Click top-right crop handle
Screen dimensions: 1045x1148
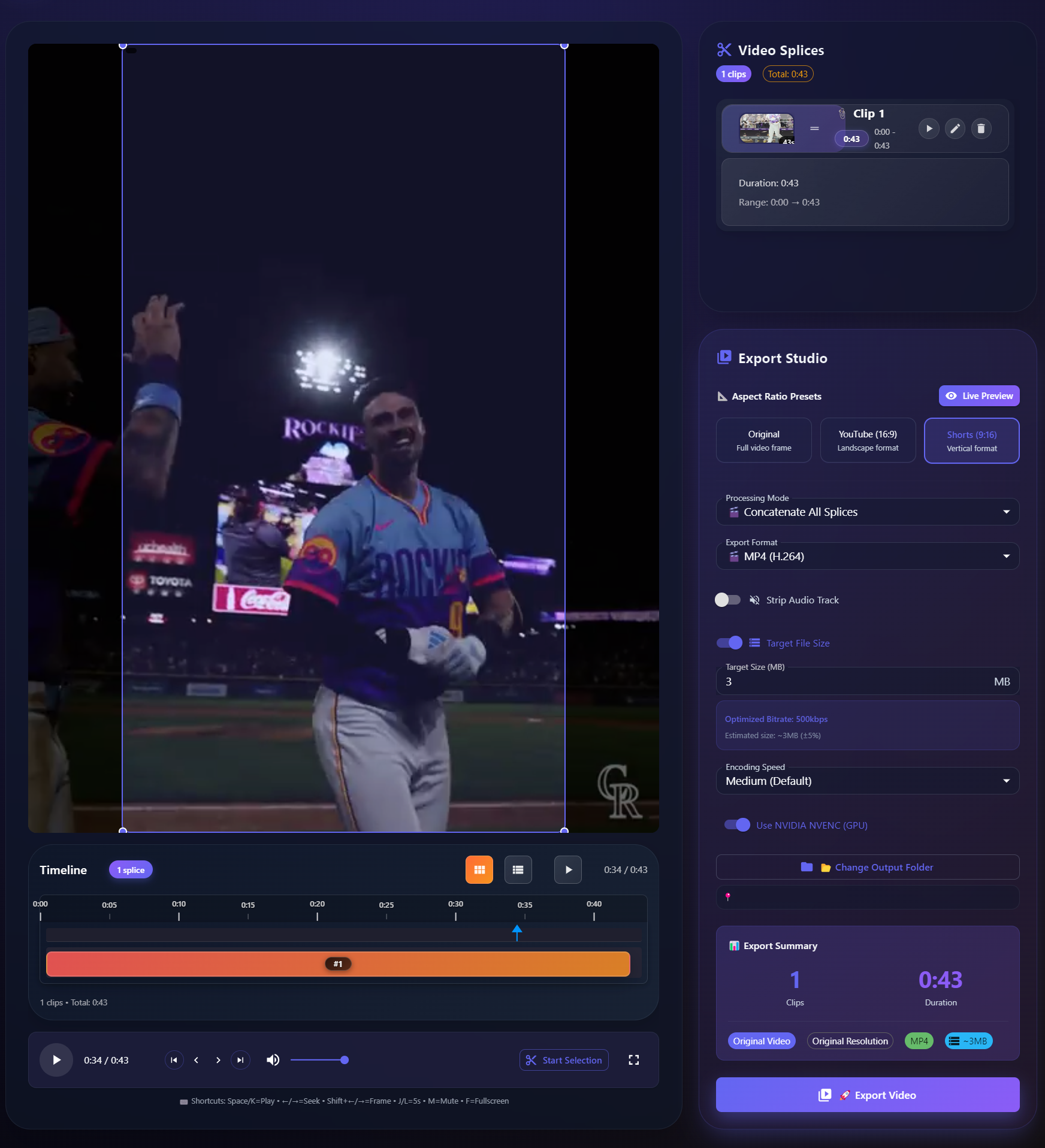pos(564,46)
